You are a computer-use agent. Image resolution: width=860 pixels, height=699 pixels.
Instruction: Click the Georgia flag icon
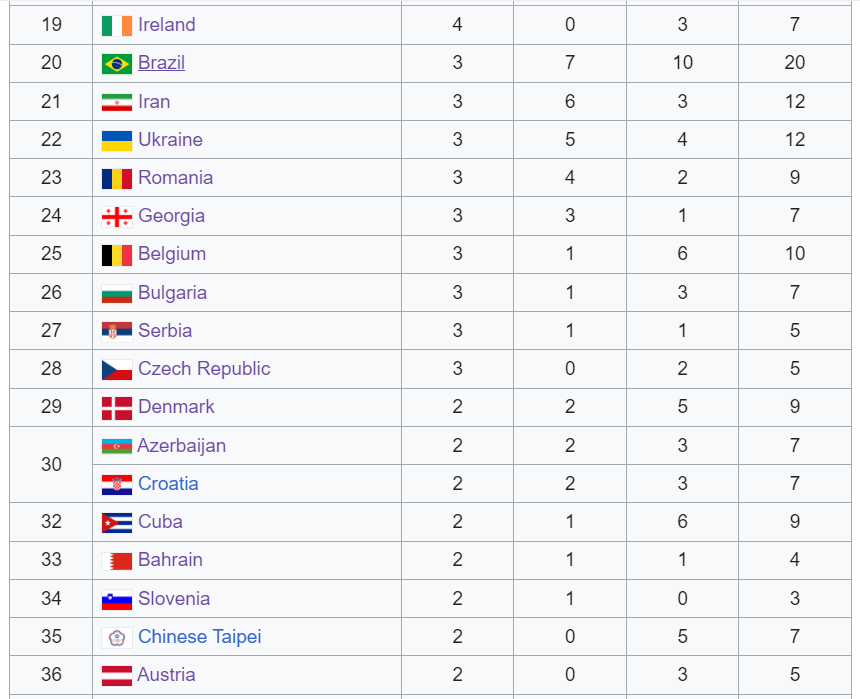117,216
